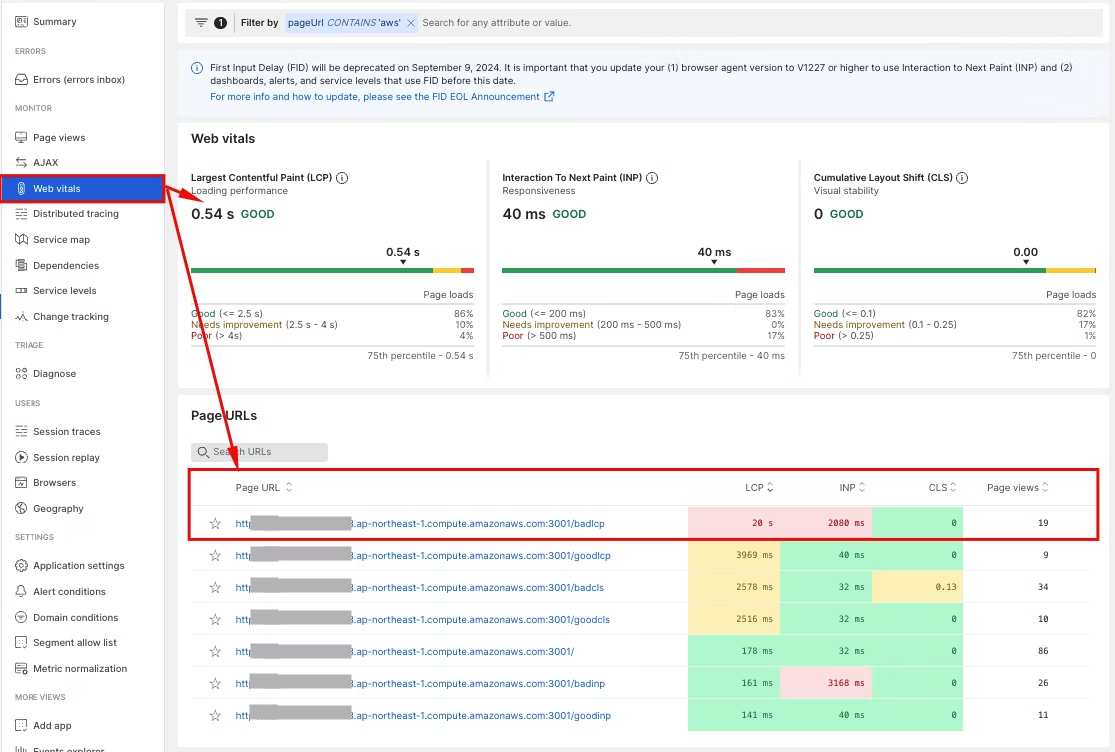Sort table by Page views column
1115x752 pixels.
coord(1018,488)
